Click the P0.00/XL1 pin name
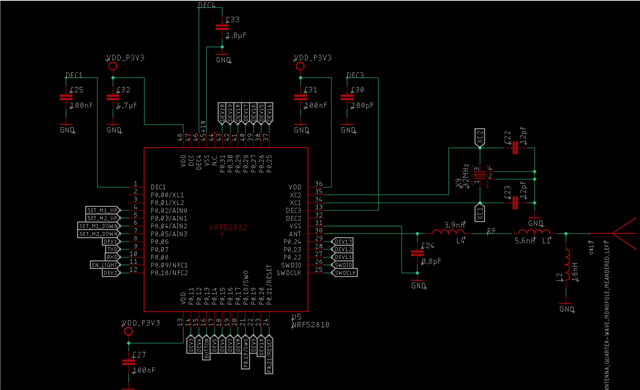Image resolution: width=640 pixels, height=390 pixels. (167, 195)
